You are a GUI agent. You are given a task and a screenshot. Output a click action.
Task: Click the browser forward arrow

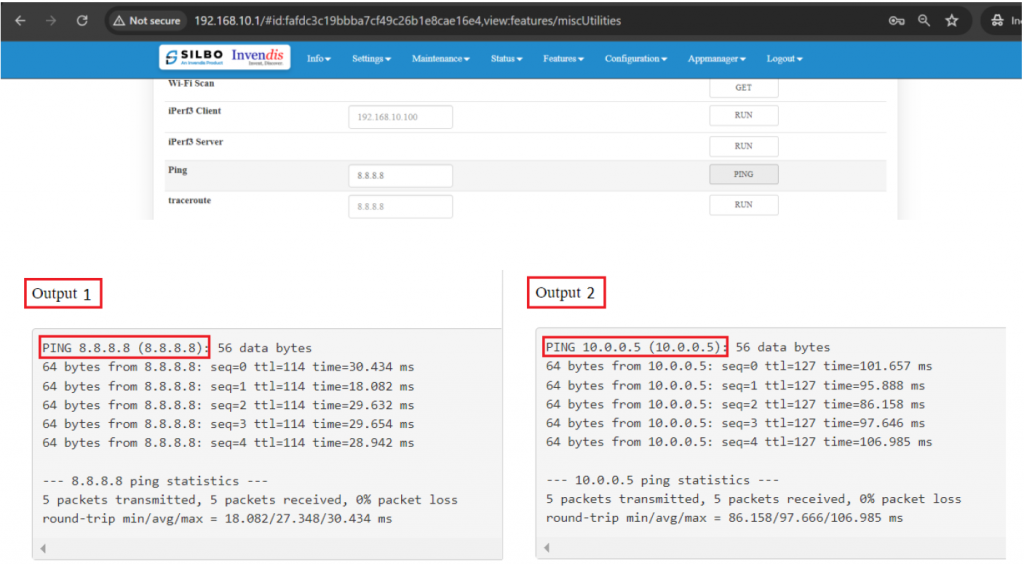[50, 20]
